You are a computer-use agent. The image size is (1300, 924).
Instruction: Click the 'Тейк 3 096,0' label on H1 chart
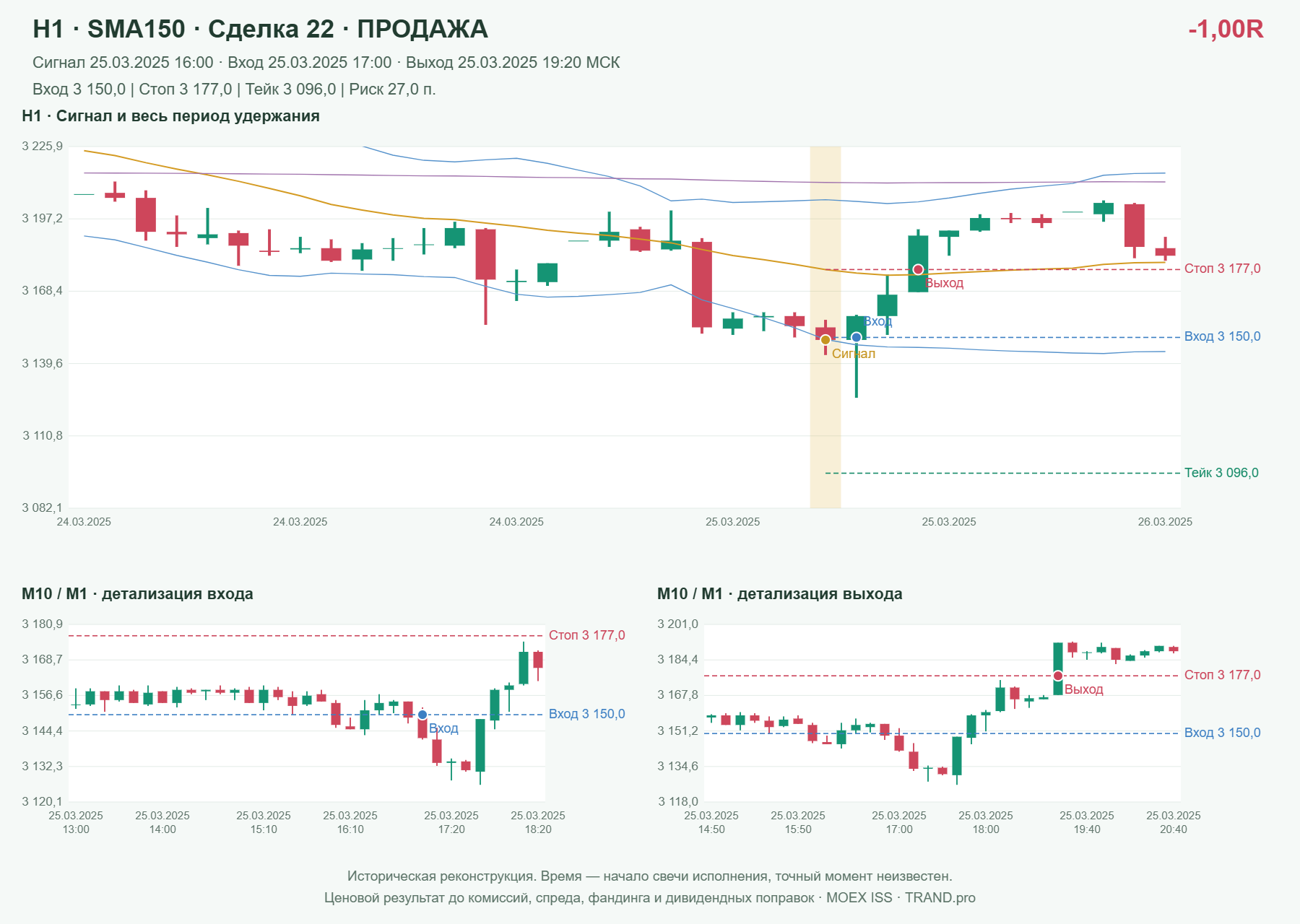point(1221,473)
